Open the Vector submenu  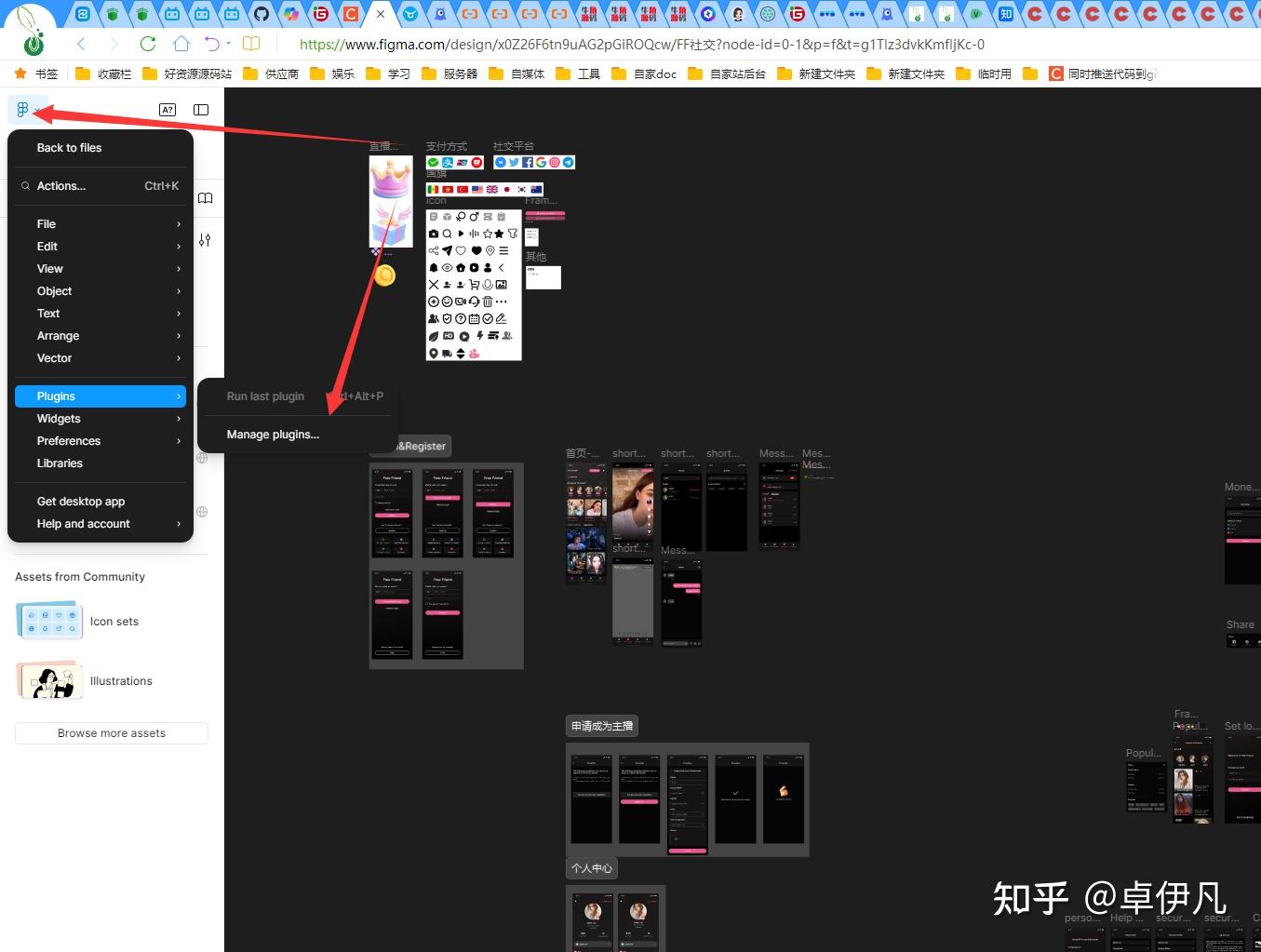coord(101,358)
